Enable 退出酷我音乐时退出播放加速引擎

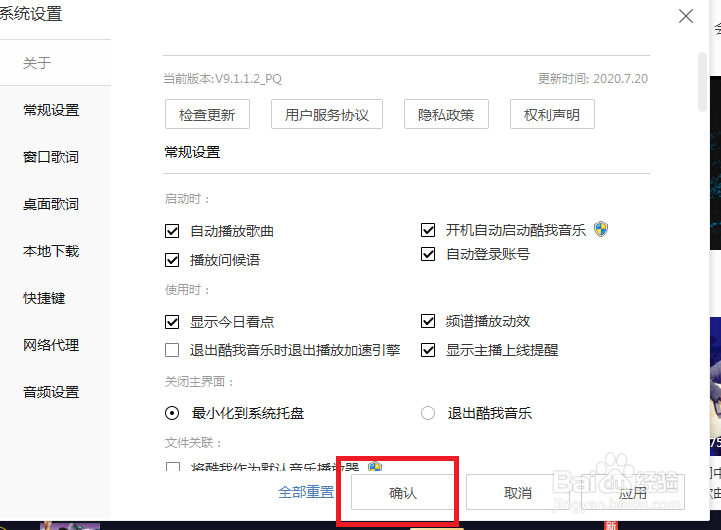[172, 350]
